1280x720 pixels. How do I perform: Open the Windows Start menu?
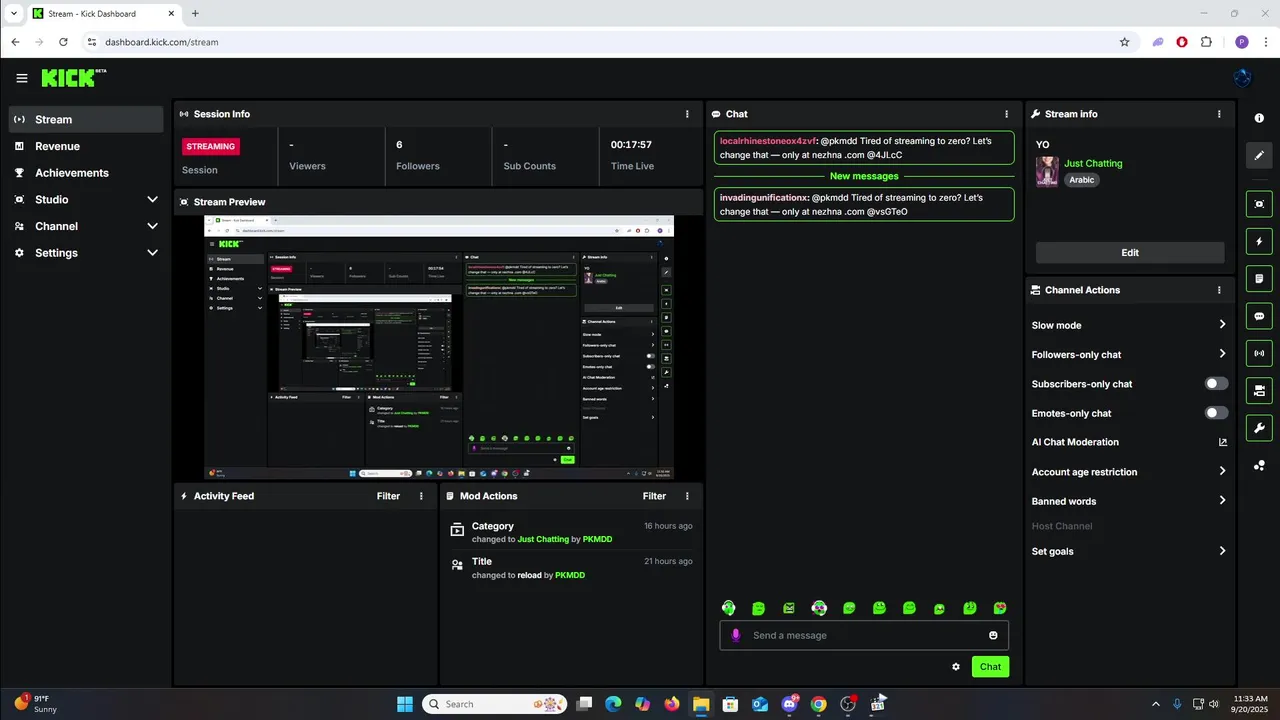[x=405, y=704]
